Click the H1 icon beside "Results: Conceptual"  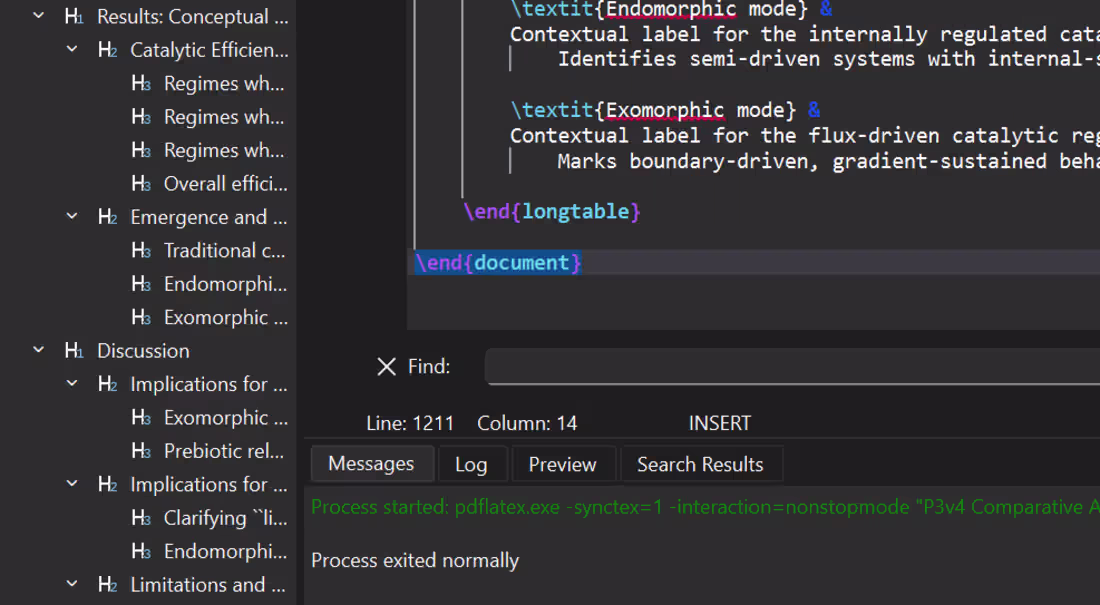pyautogui.click(x=72, y=16)
